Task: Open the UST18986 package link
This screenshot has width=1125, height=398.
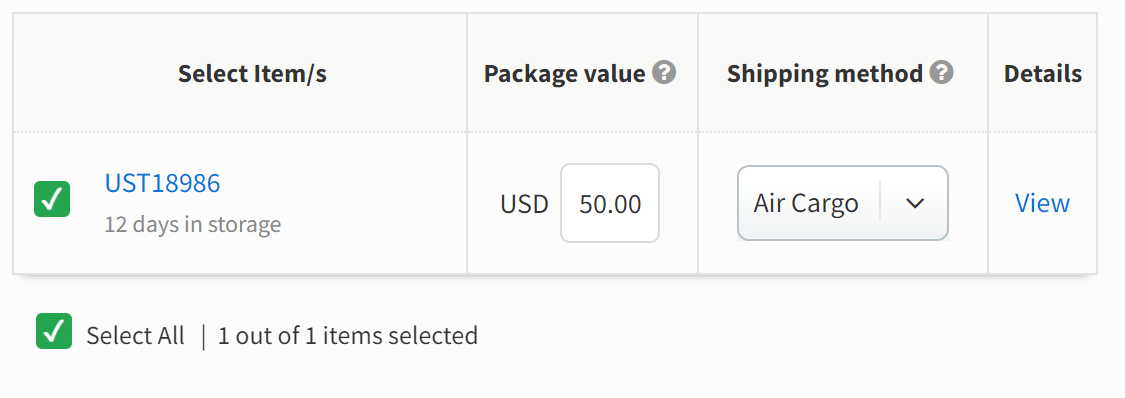Action: [162, 183]
